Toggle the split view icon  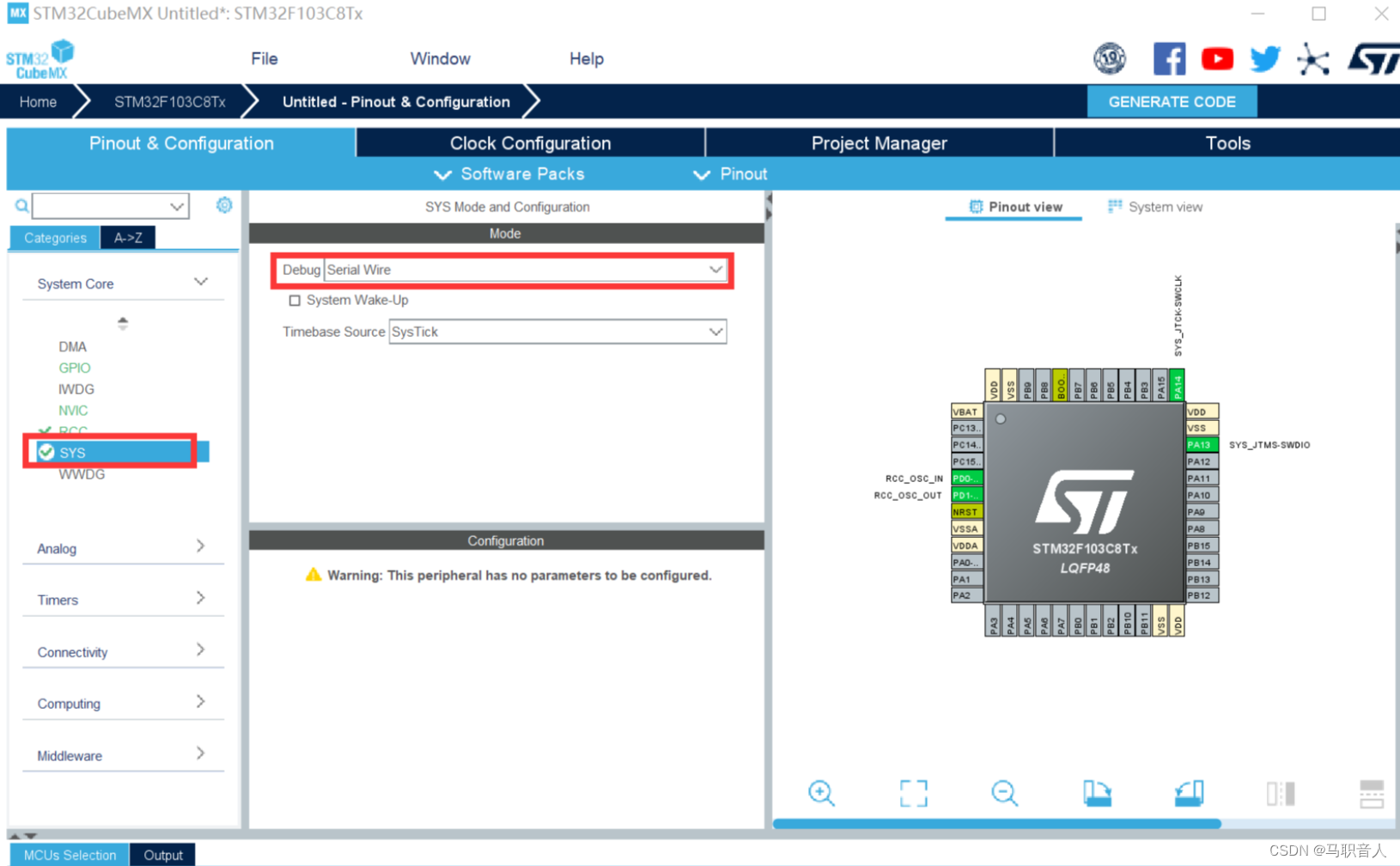(x=1281, y=792)
